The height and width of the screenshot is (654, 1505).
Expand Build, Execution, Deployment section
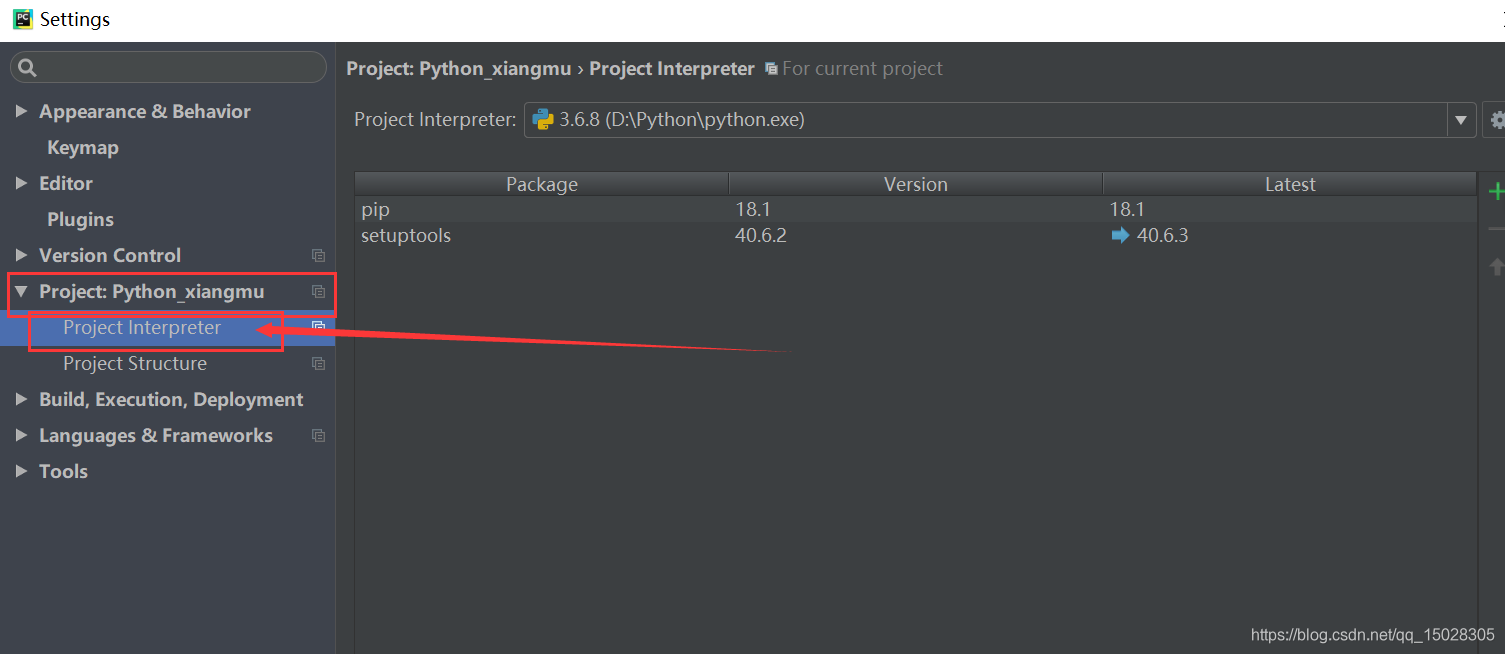point(21,399)
